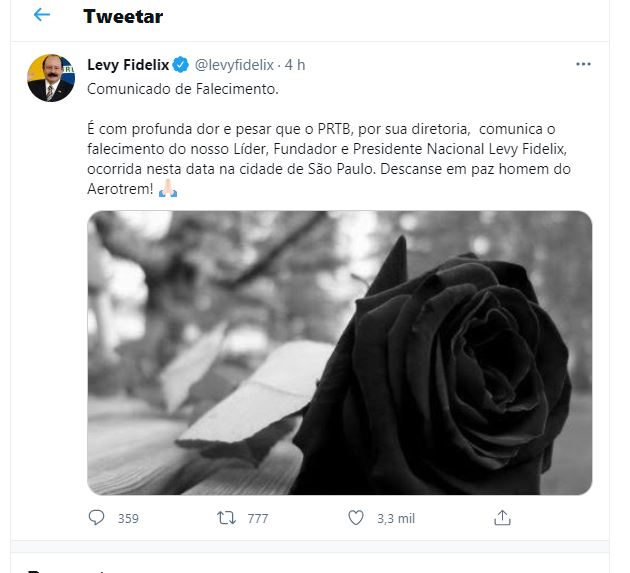Click the 777 retweets count

[x=258, y=518]
